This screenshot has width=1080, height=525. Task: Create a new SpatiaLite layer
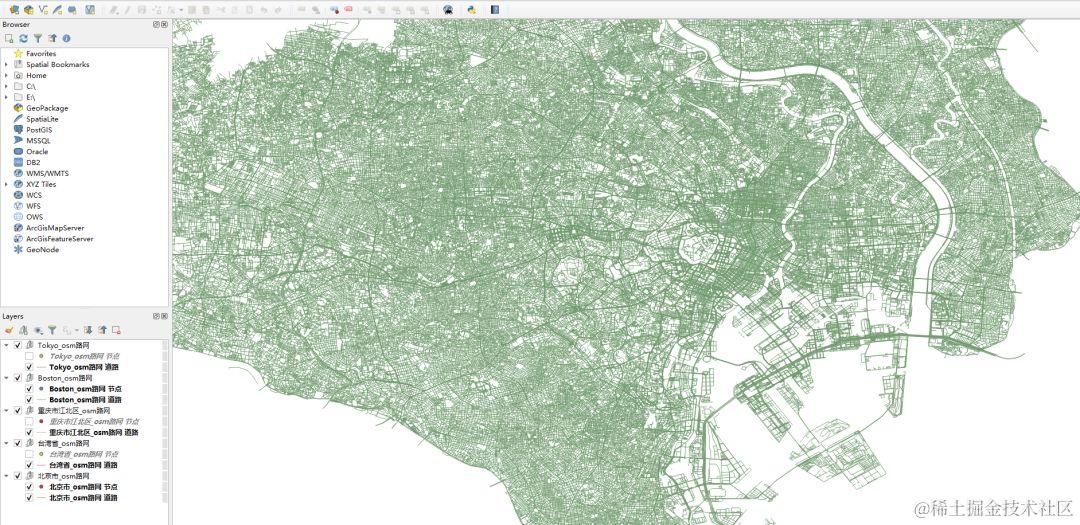tap(57, 10)
